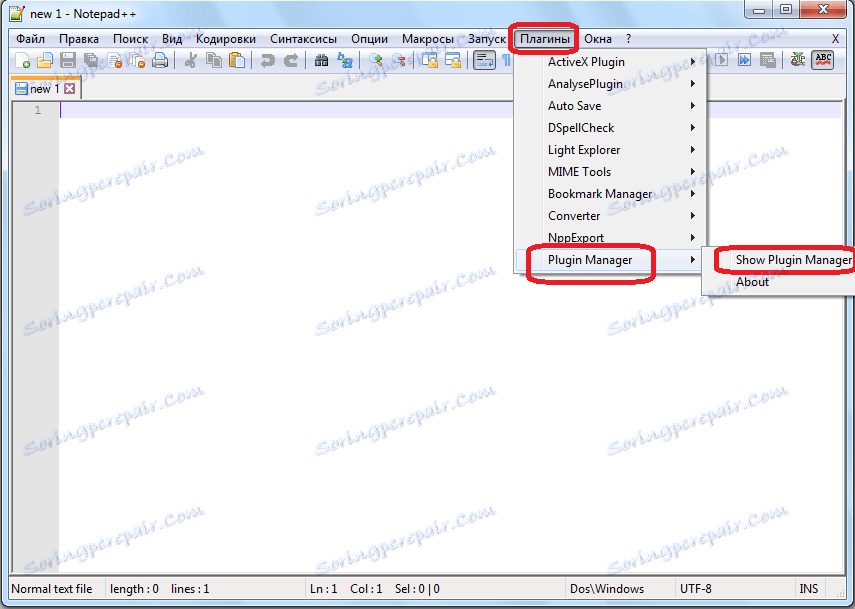855x609 pixels.
Task: Click Dos\Windows status bar entry
Action: pos(607,589)
